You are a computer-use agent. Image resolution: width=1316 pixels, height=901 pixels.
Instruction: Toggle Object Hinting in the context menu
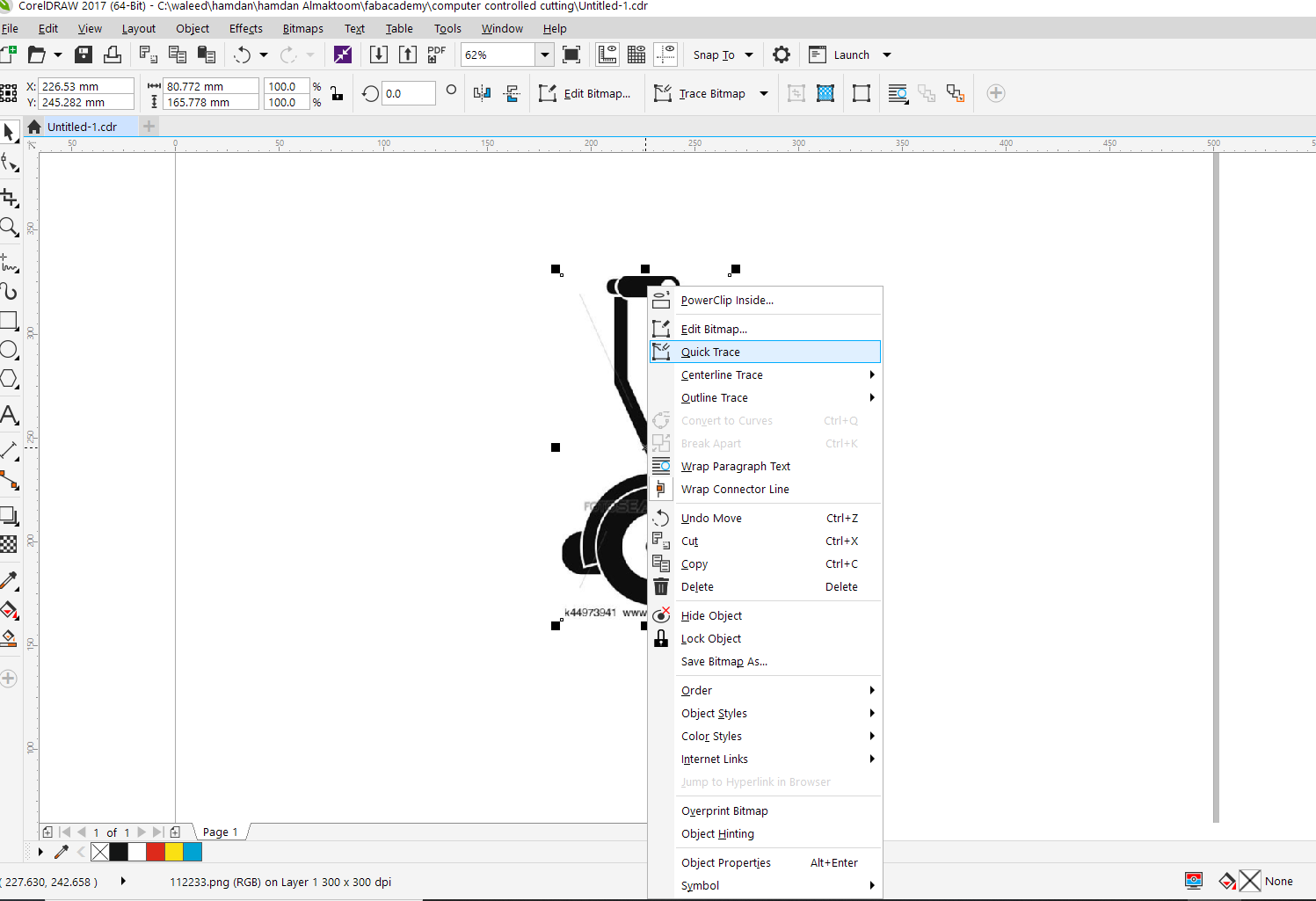click(x=765, y=834)
